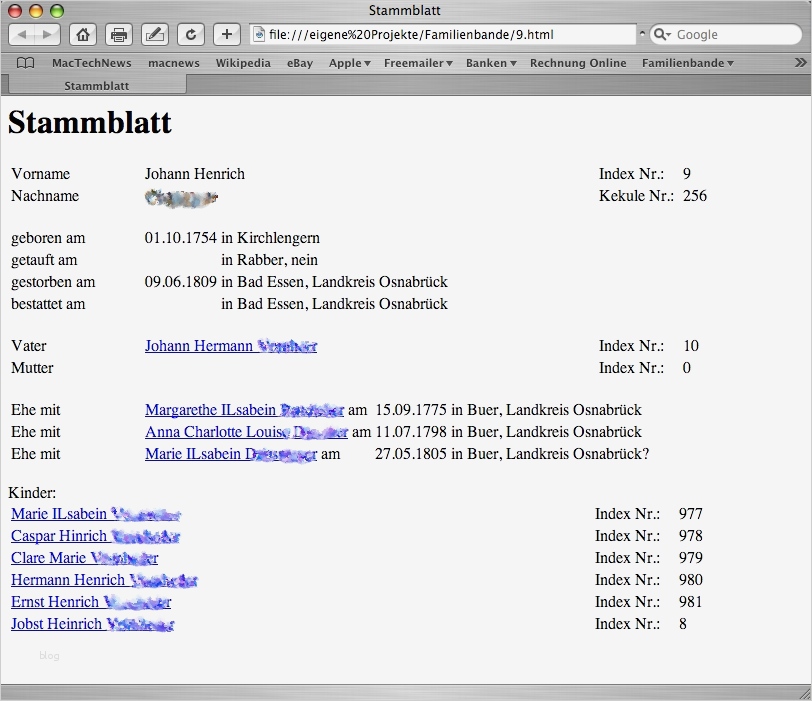Viewport: 812px width, 701px height.
Task: Open the eBay bookmark
Action: click(x=300, y=63)
